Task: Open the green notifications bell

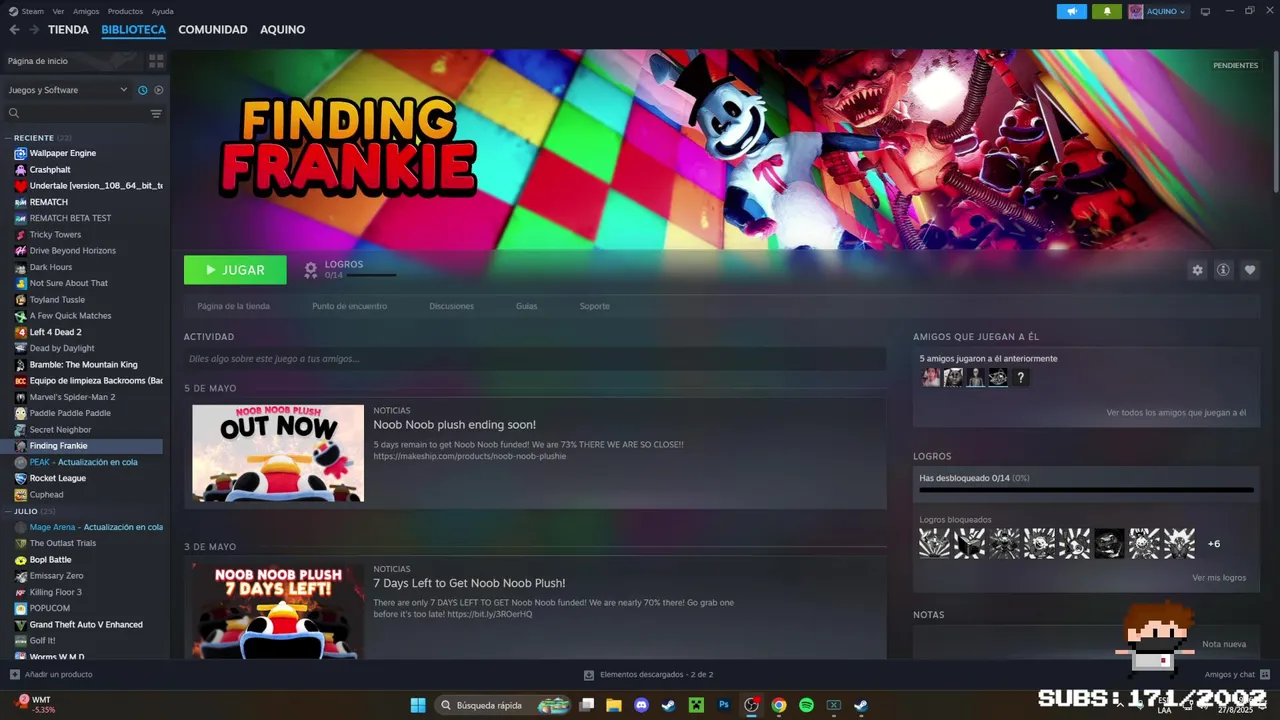Action: click(x=1107, y=11)
